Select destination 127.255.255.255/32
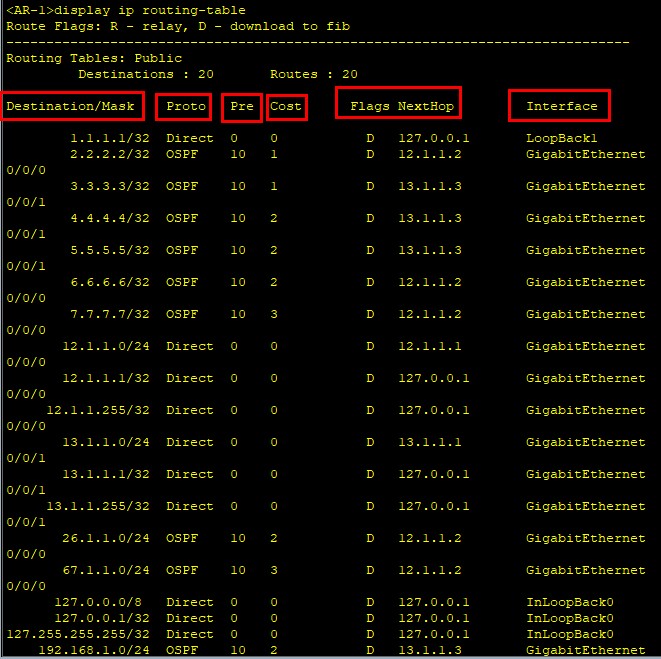Viewport: 661px width, 659px height. (x=78, y=635)
